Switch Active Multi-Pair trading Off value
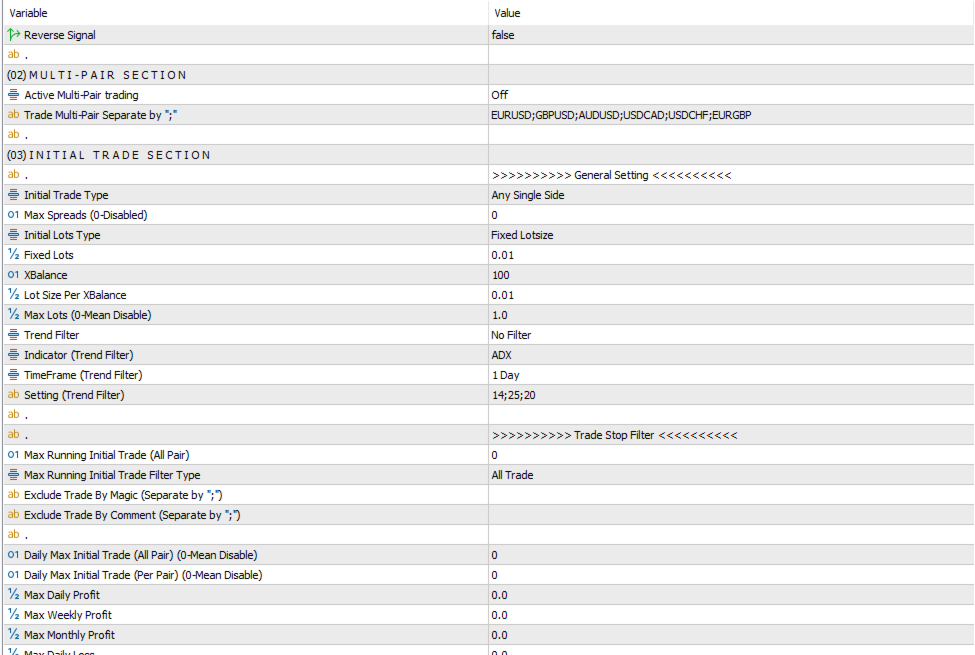Image resolution: width=975 pixels, height=655 pixels. click(x=500, y=95)
